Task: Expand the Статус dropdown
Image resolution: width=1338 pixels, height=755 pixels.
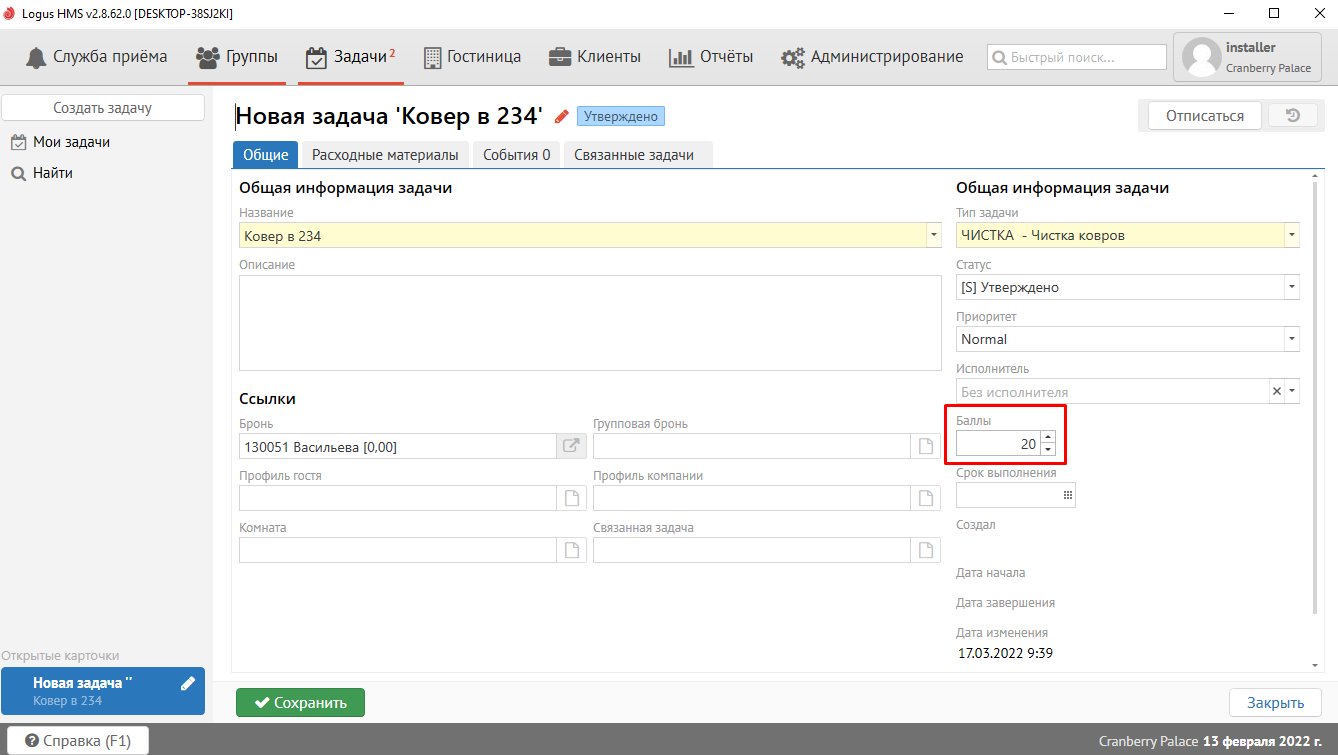Action: tap(1292, 287)
